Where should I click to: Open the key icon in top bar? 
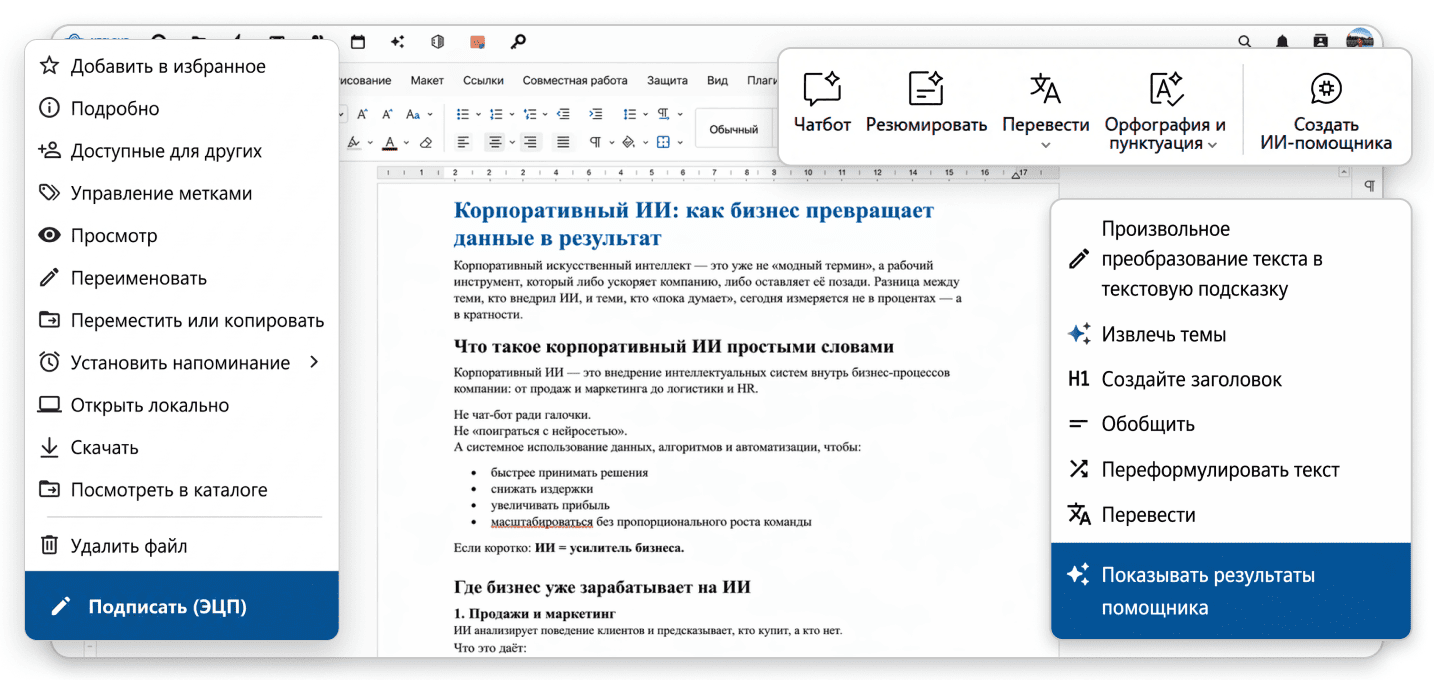coord(518,42)
